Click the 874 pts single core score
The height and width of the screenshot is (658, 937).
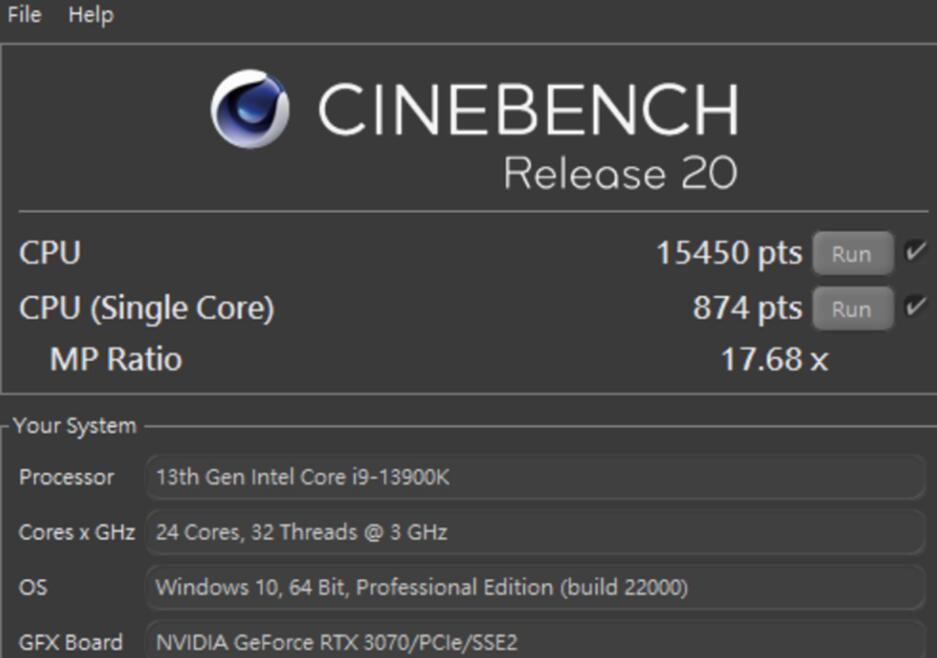747,308
